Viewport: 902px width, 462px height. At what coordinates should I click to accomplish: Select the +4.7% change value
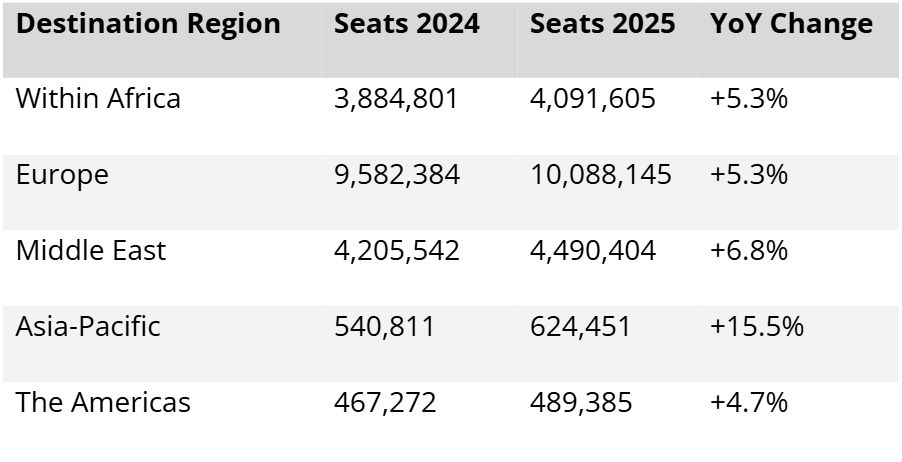click(x=748, y=403)
